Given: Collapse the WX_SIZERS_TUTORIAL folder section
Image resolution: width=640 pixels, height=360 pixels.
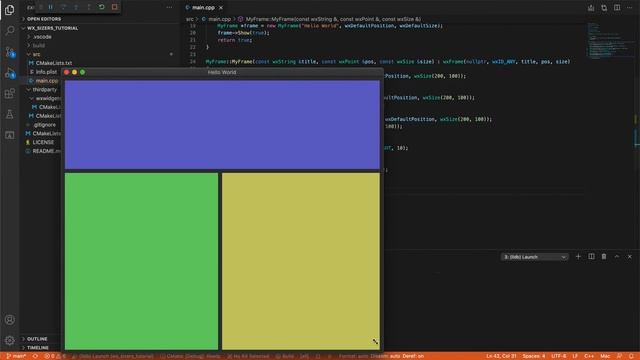Looking at the screenshot, I should [x=52, y=28].
